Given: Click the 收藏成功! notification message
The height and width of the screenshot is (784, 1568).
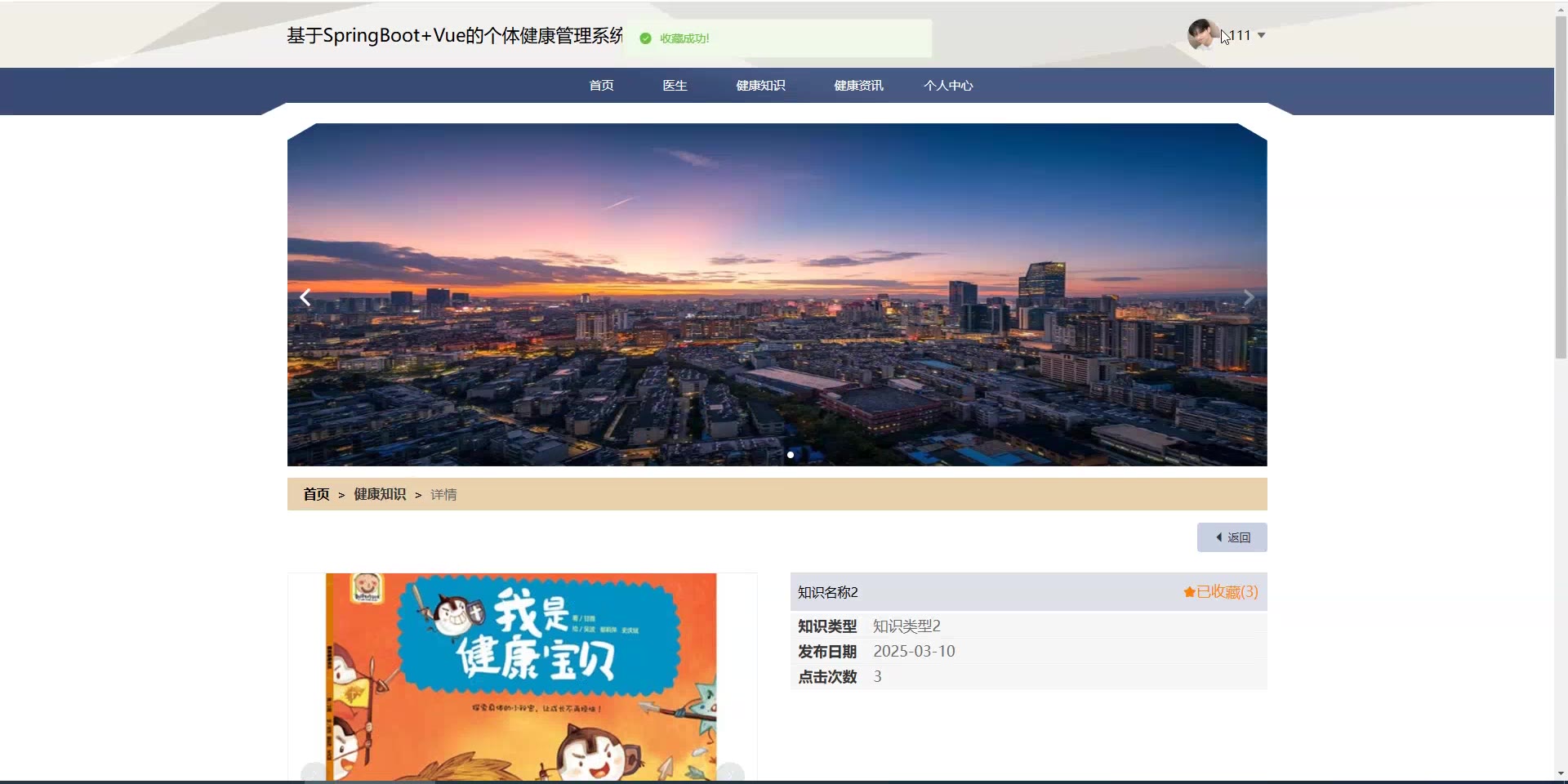Looking at the screenshot, I should point(684,38).
